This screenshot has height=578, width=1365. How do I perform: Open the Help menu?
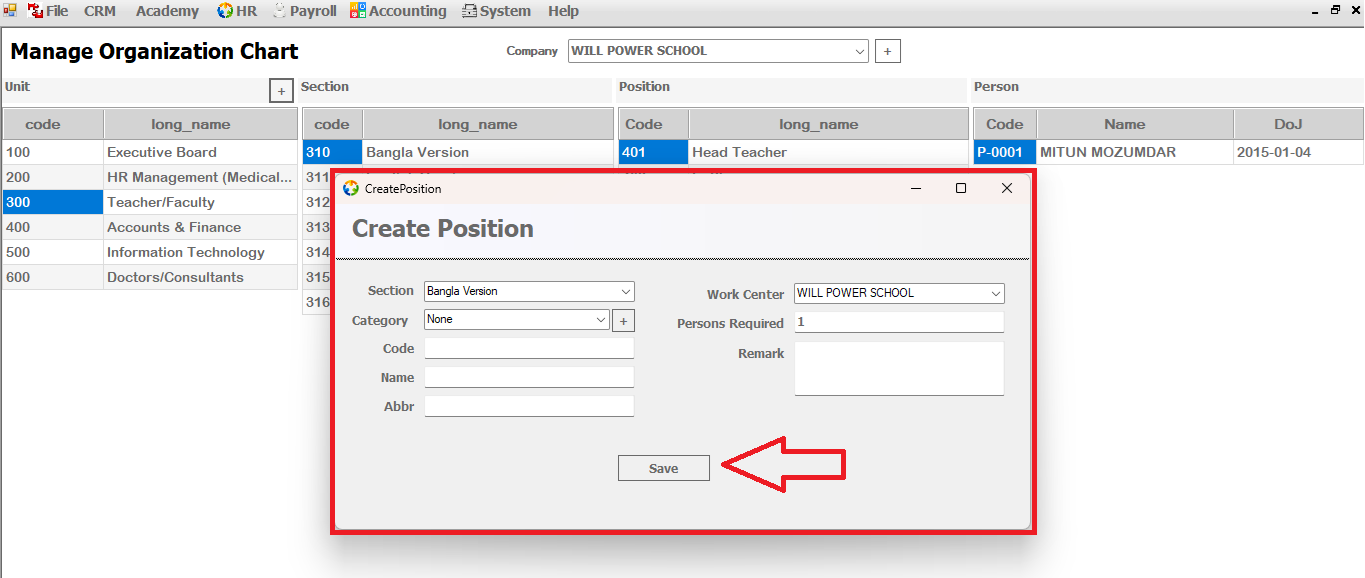pos(563,11)
